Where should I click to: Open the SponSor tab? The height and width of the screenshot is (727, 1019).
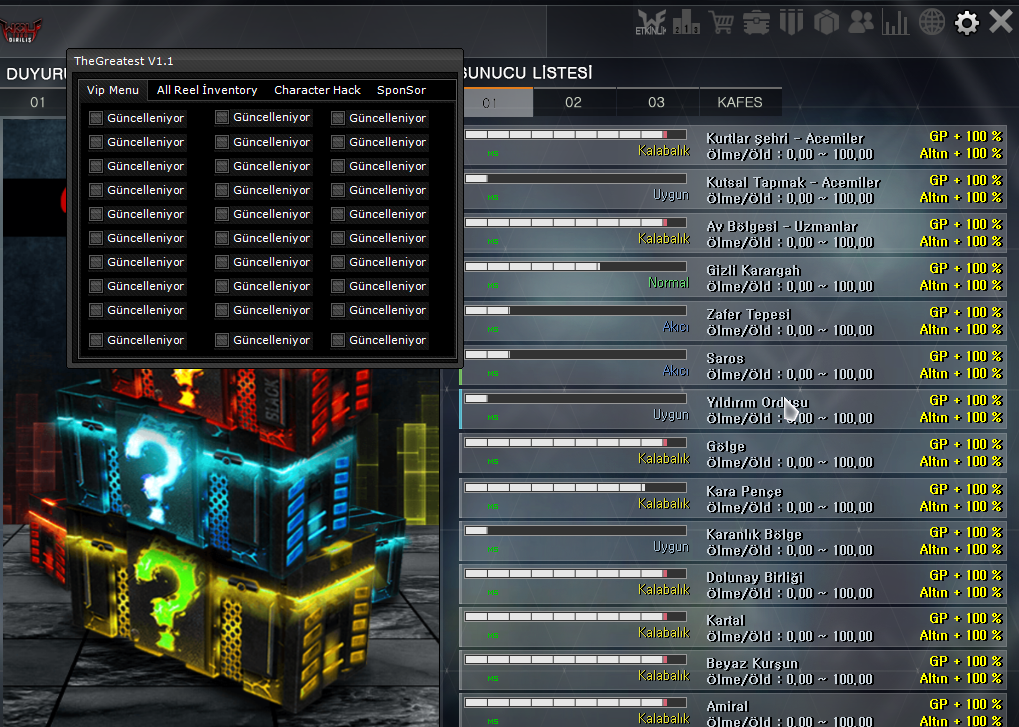pos(402,90)
